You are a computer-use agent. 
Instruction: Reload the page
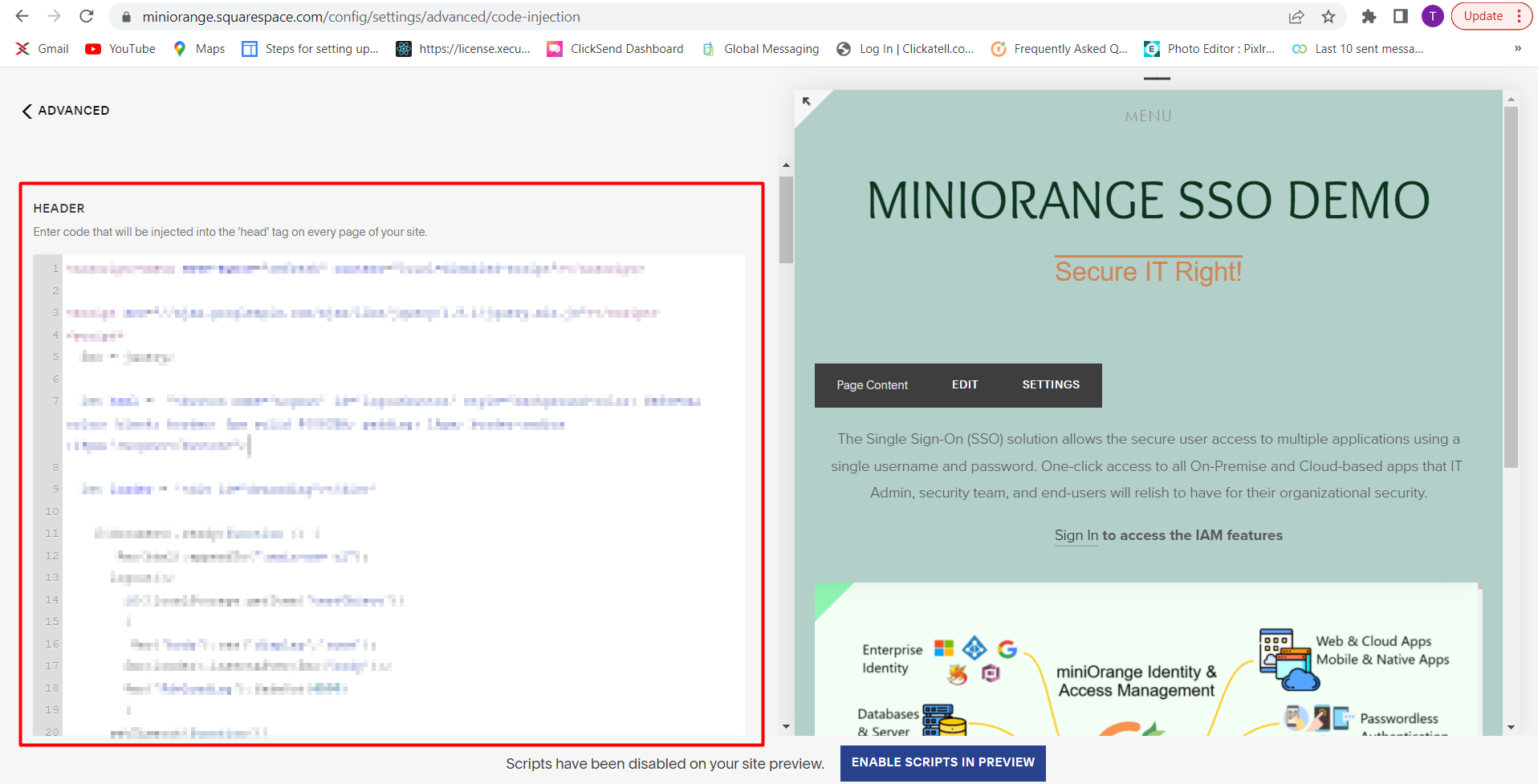86,16
